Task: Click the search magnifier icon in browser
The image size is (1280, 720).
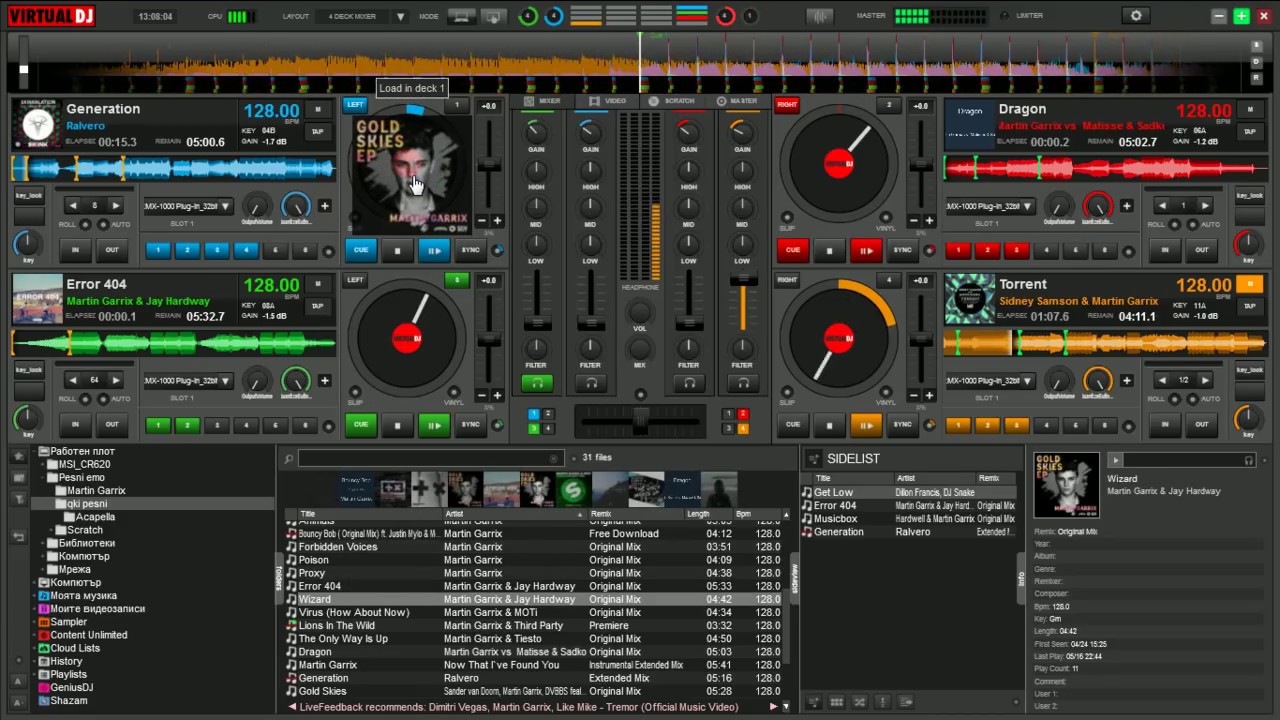Action: point(289,459)
